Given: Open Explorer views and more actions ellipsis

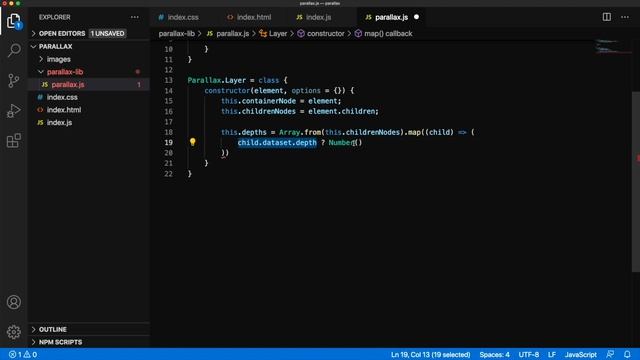Looking at the screenshot, I should click(135, 17).
